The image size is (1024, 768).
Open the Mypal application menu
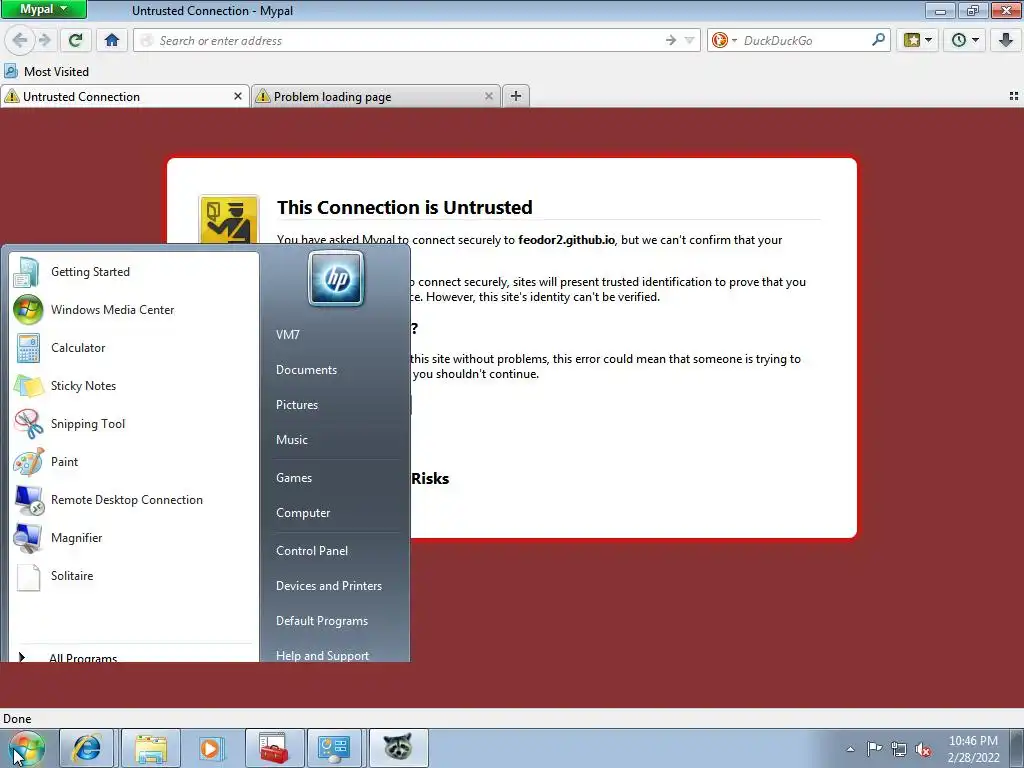pyautogui.click(x=43, y=9)
